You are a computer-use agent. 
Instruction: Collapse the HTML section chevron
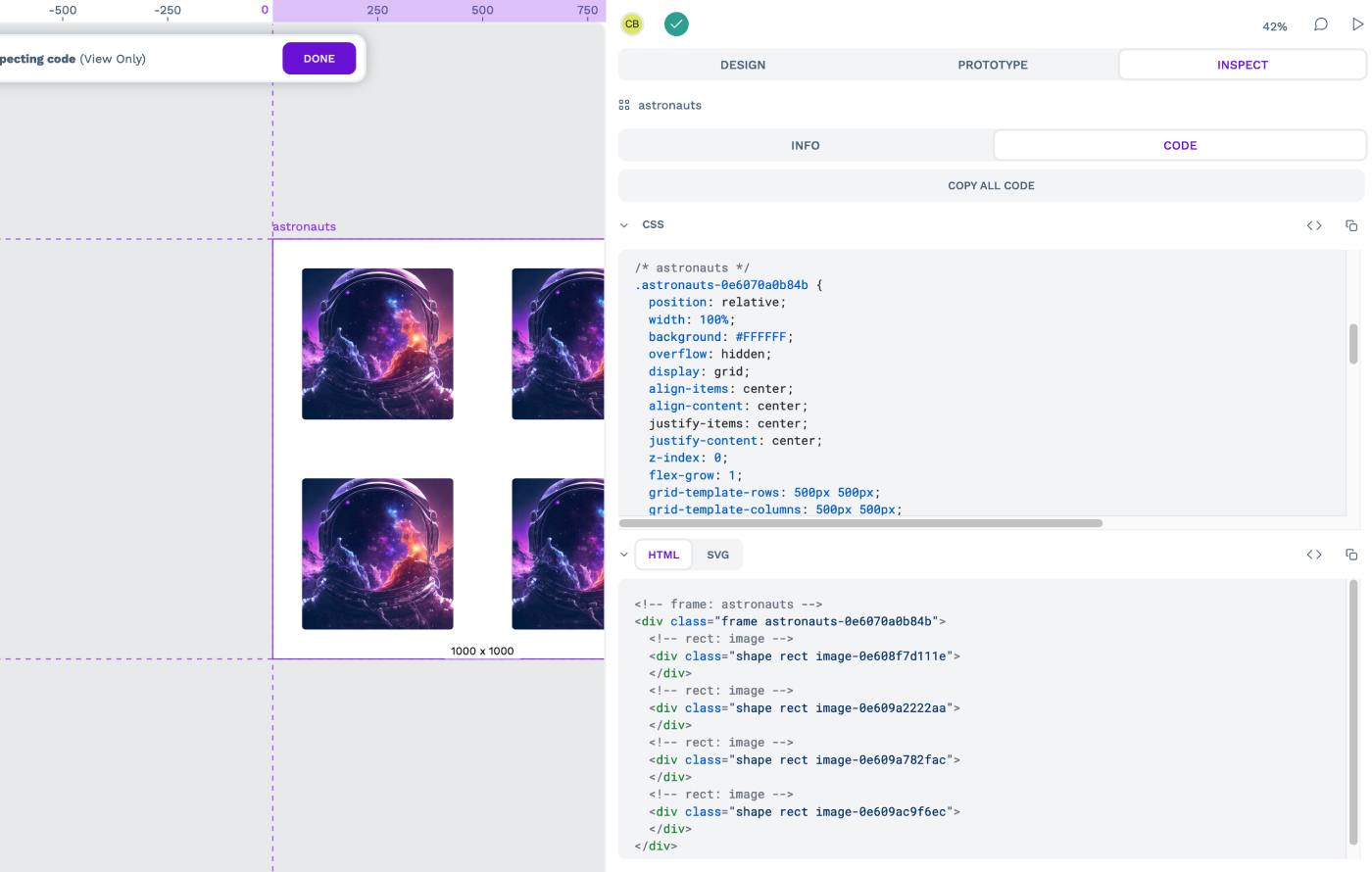[x=624, y=555]
